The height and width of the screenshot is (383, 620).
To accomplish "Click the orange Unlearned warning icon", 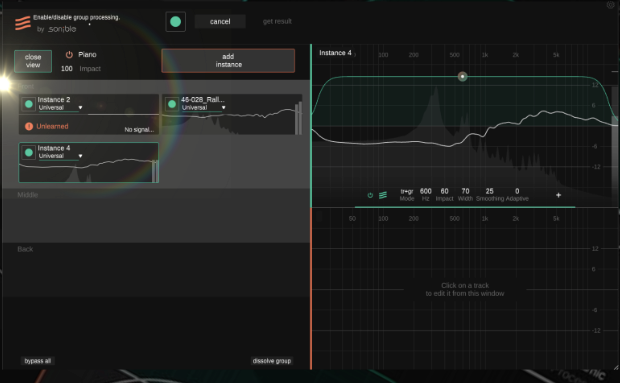I will [29, 126].
